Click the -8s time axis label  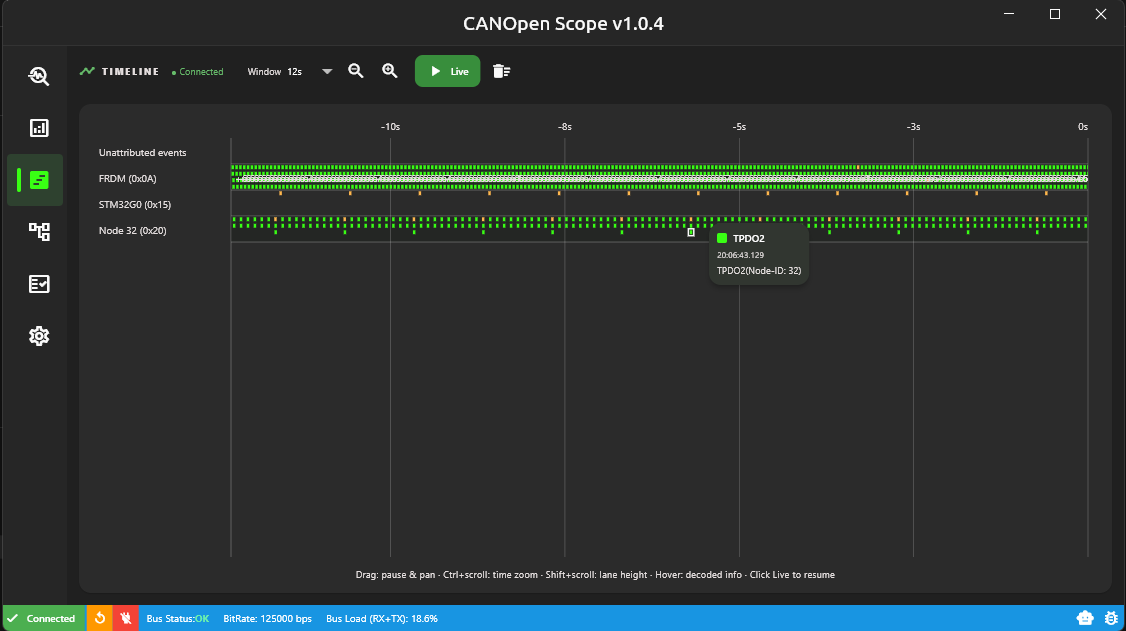click(x=564, y=126)
